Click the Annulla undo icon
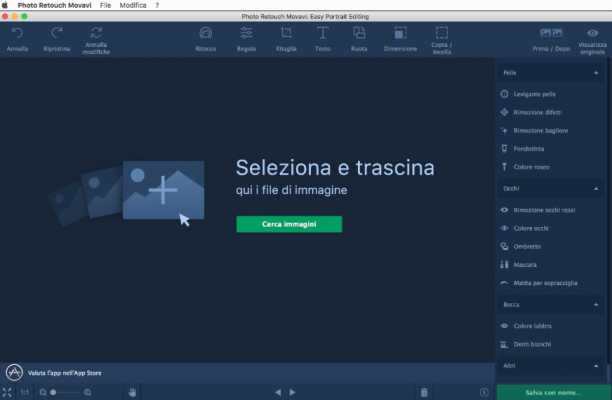 click(x=17, y=33)
